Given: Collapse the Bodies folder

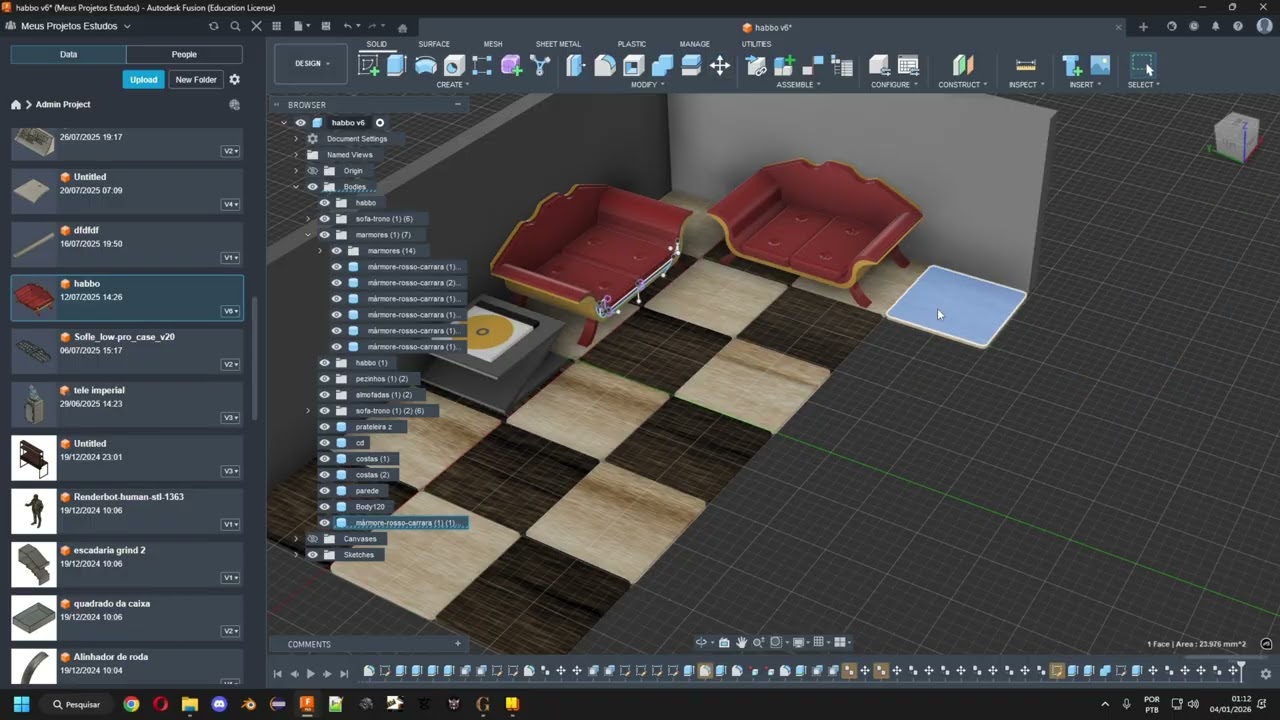Looking at the screenshot, I should pos(296,187).
